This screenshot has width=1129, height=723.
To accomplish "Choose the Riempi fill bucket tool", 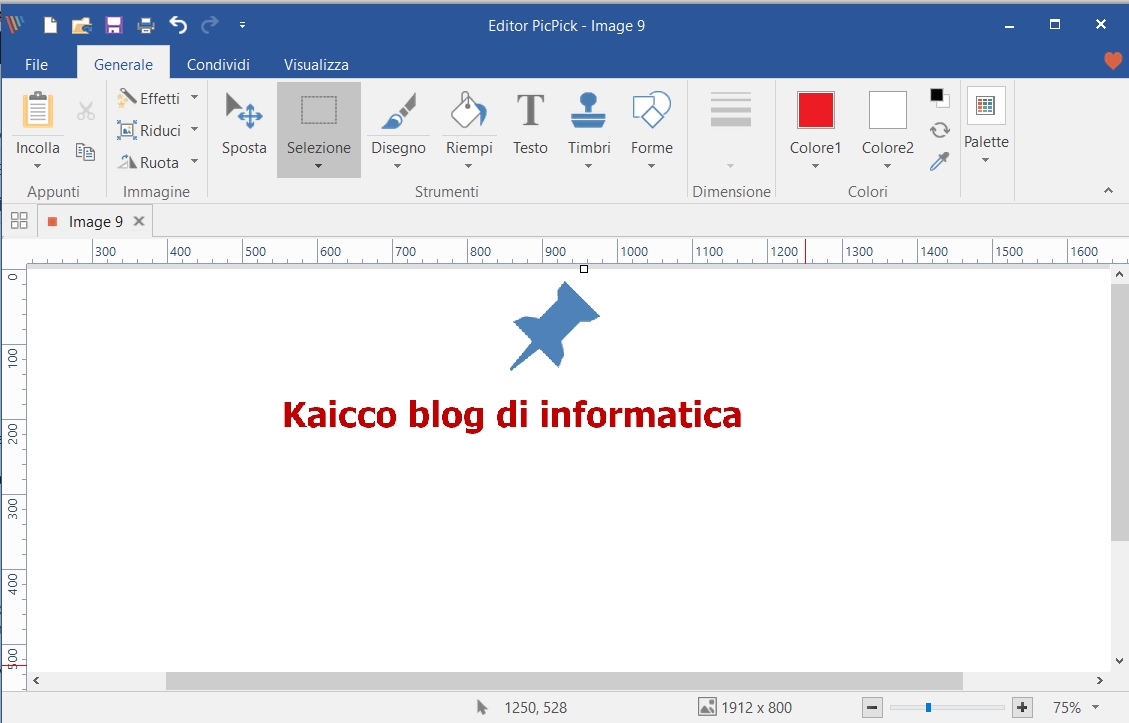I will 469,120.
